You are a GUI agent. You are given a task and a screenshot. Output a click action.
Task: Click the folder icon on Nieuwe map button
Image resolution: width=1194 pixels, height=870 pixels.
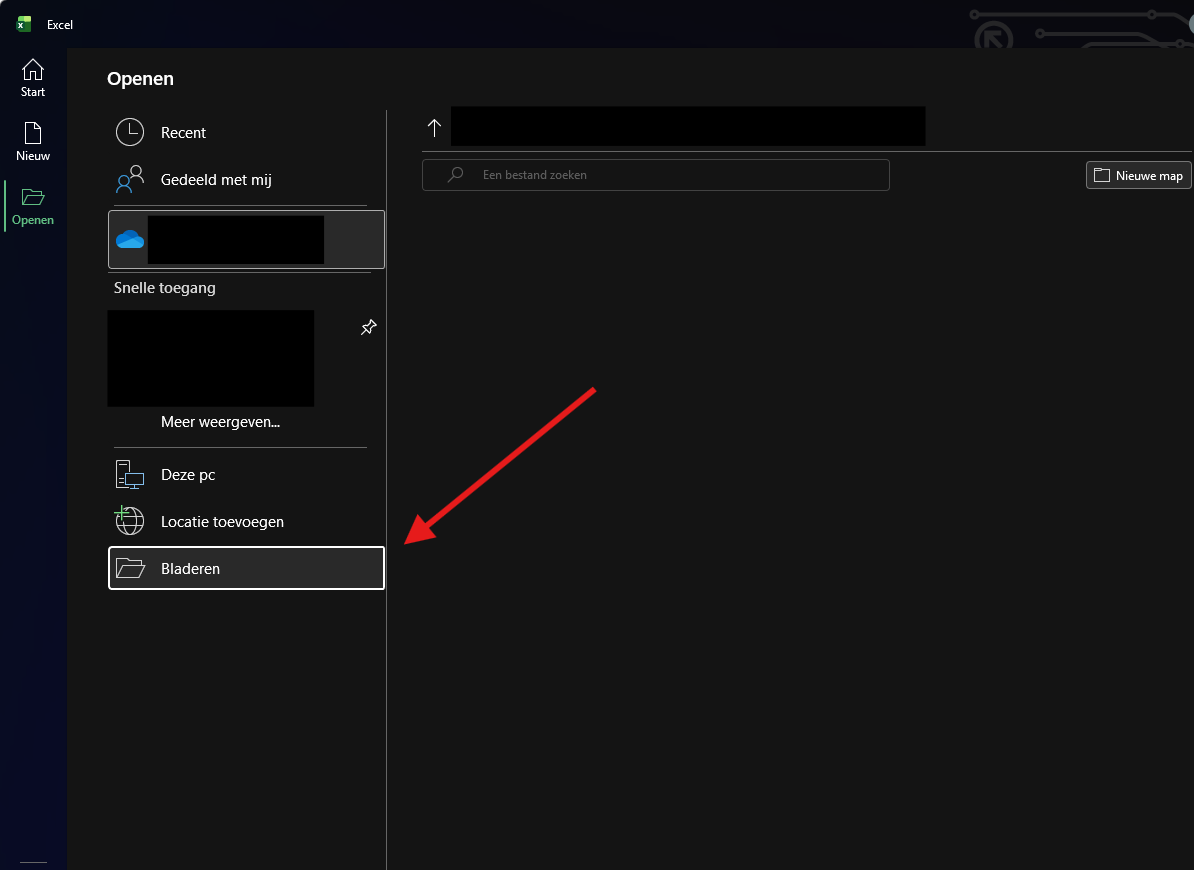point(1102,176)
